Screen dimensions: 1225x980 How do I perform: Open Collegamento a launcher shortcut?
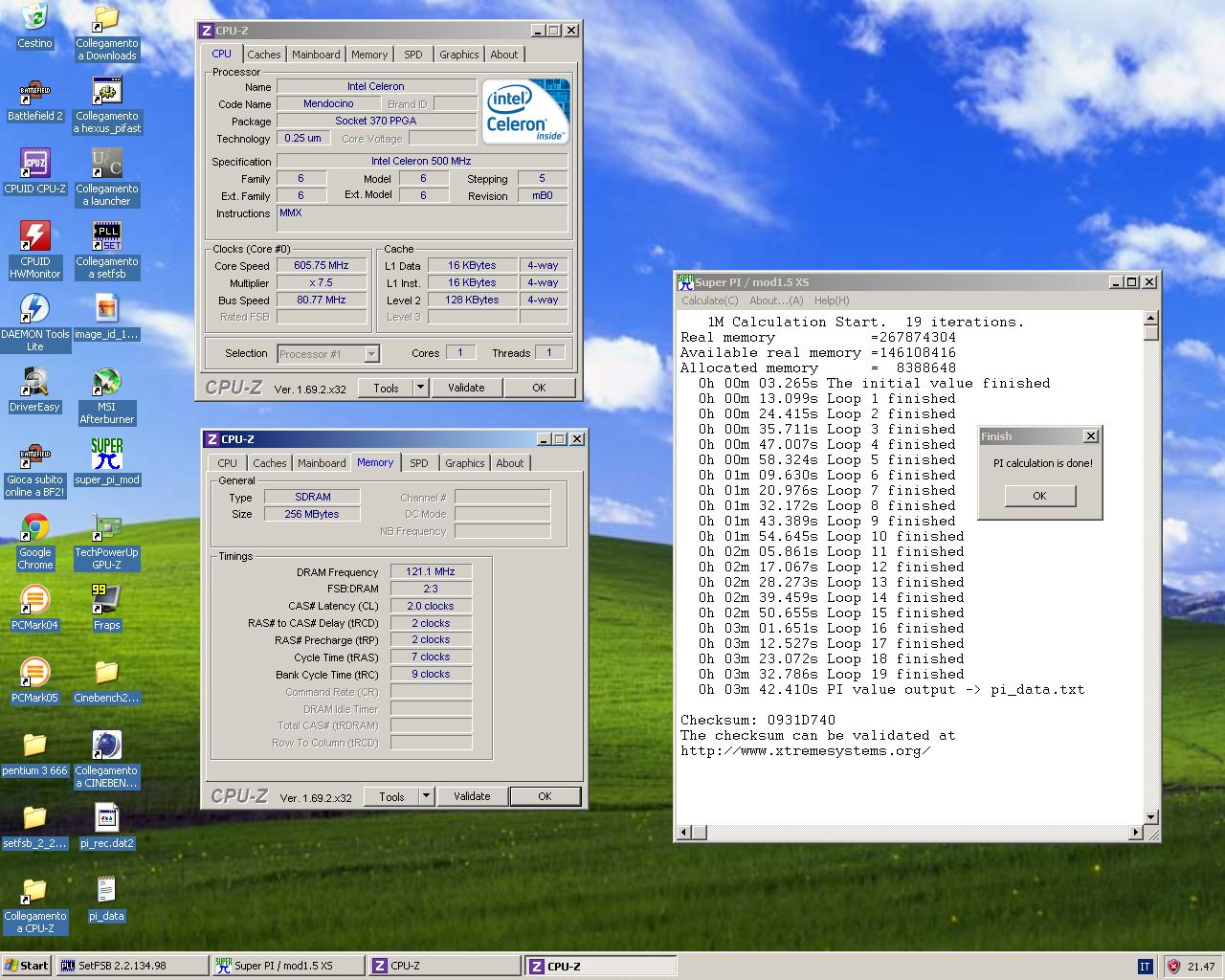[x=107, y=178]
